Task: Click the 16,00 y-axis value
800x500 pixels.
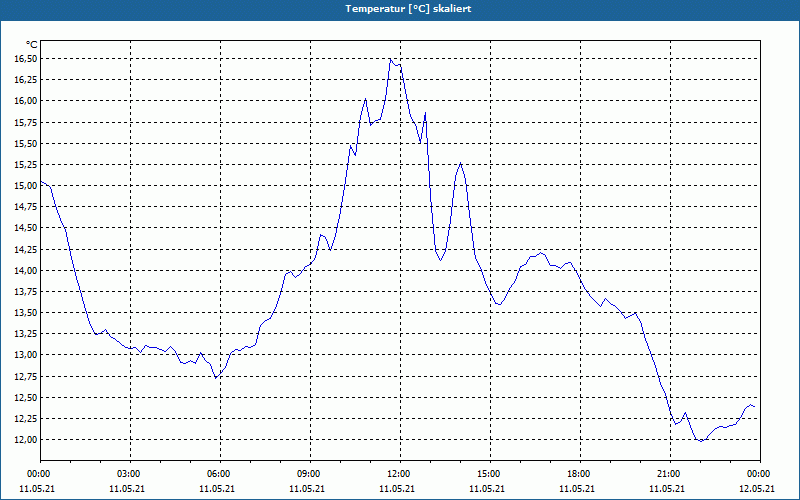Action: 26,101
